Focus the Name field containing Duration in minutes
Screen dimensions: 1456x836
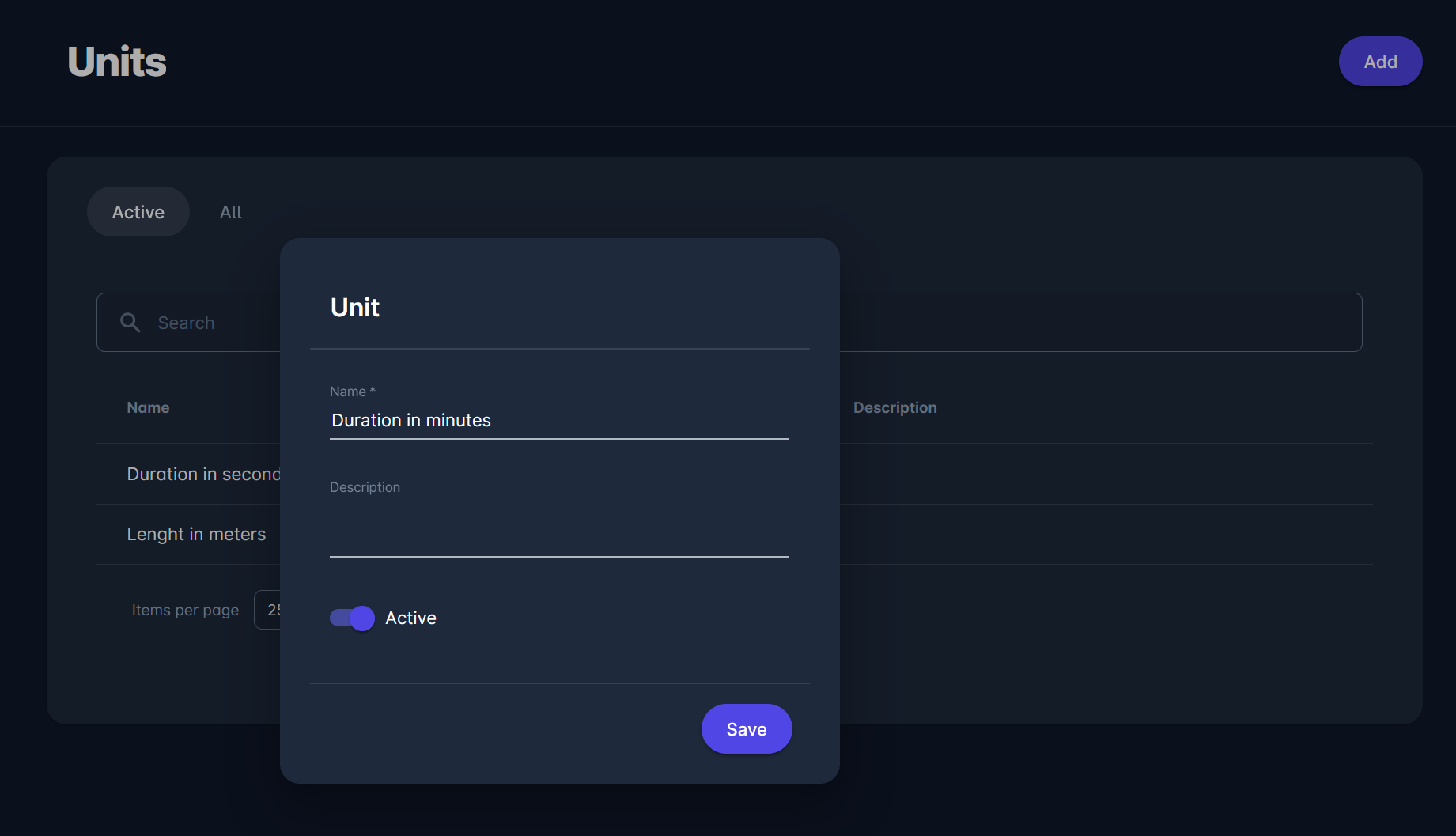click(x=558, y=421)
